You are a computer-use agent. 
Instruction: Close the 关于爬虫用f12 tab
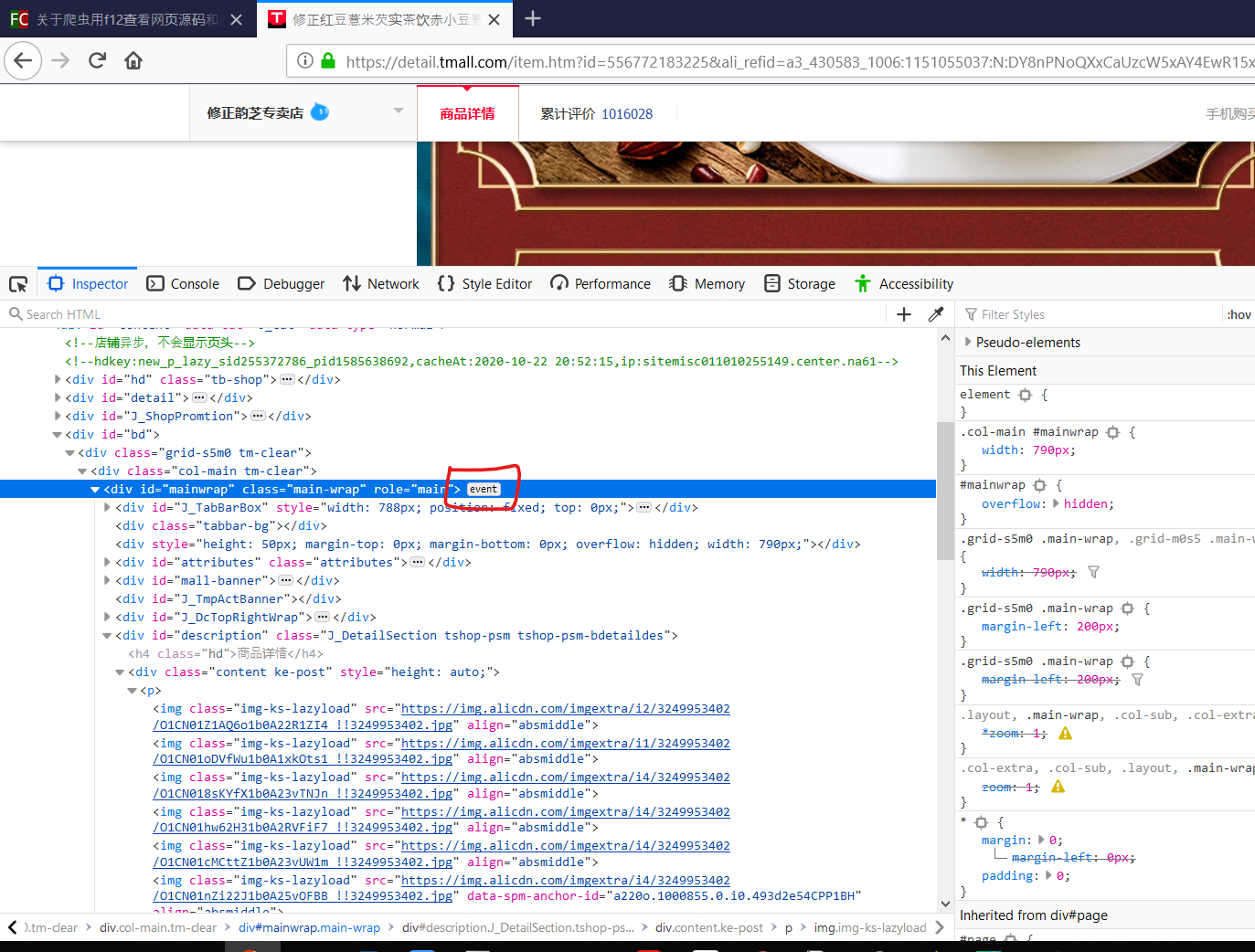236,19
